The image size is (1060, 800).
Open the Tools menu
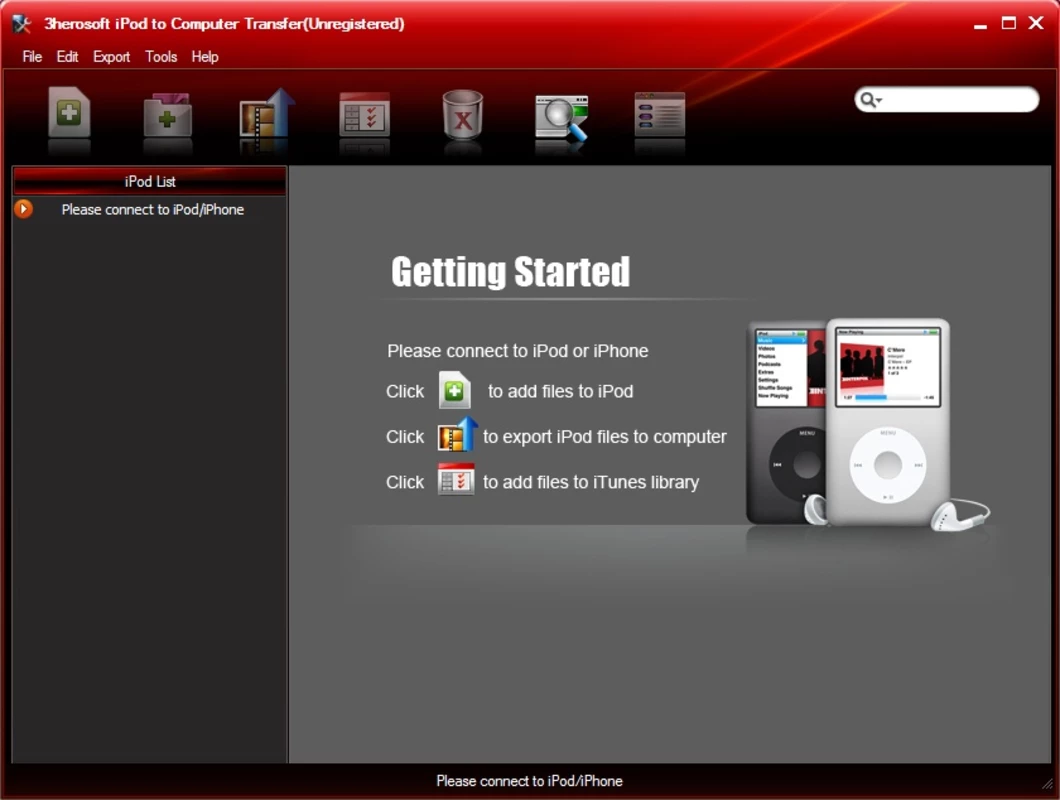[x=161, y=57]
